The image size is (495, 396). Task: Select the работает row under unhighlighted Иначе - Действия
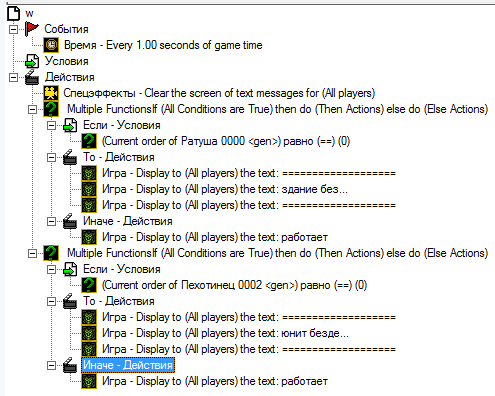click(215, 237)
